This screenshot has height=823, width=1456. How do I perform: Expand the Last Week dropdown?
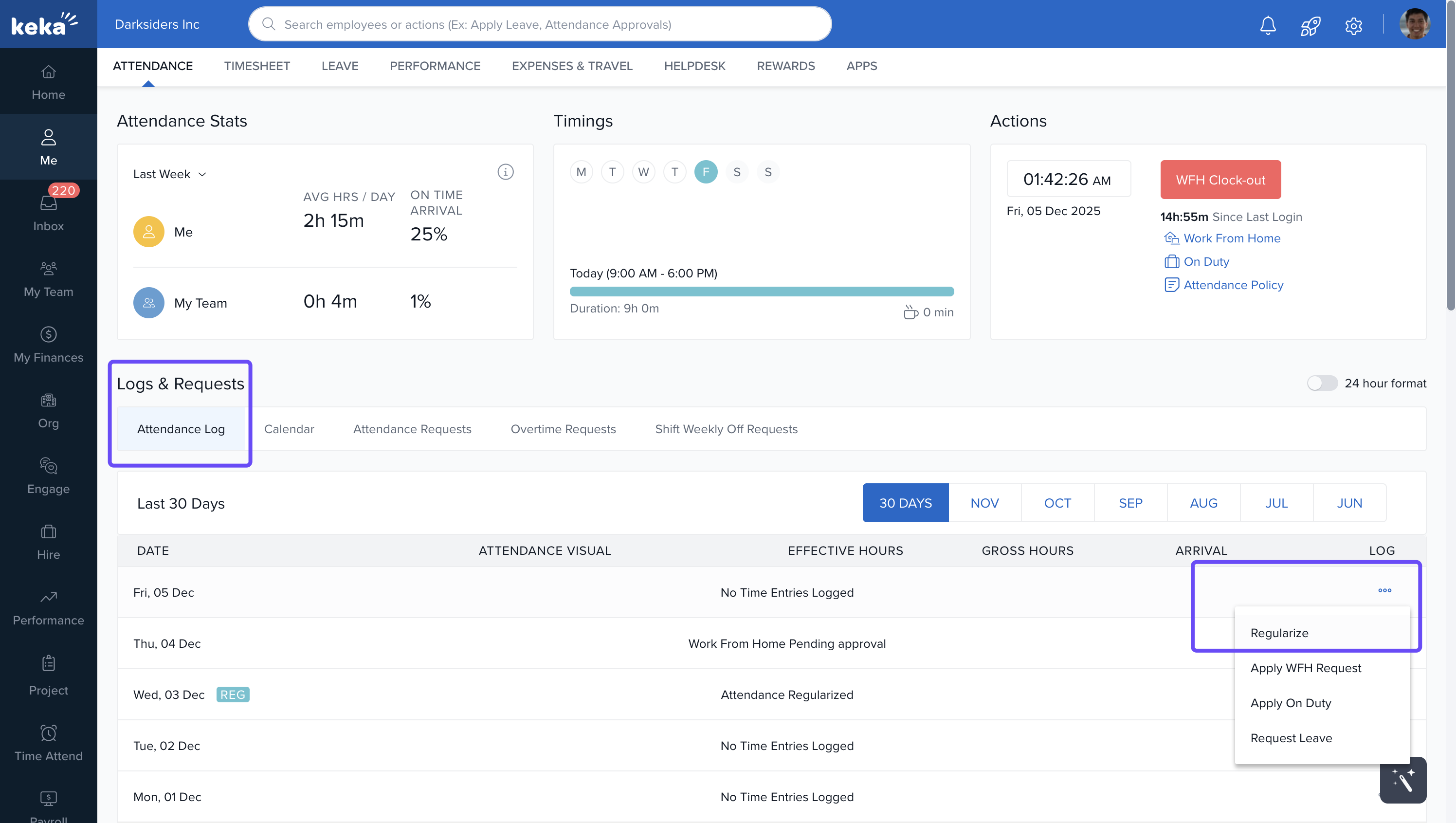[x=169, y=174]
